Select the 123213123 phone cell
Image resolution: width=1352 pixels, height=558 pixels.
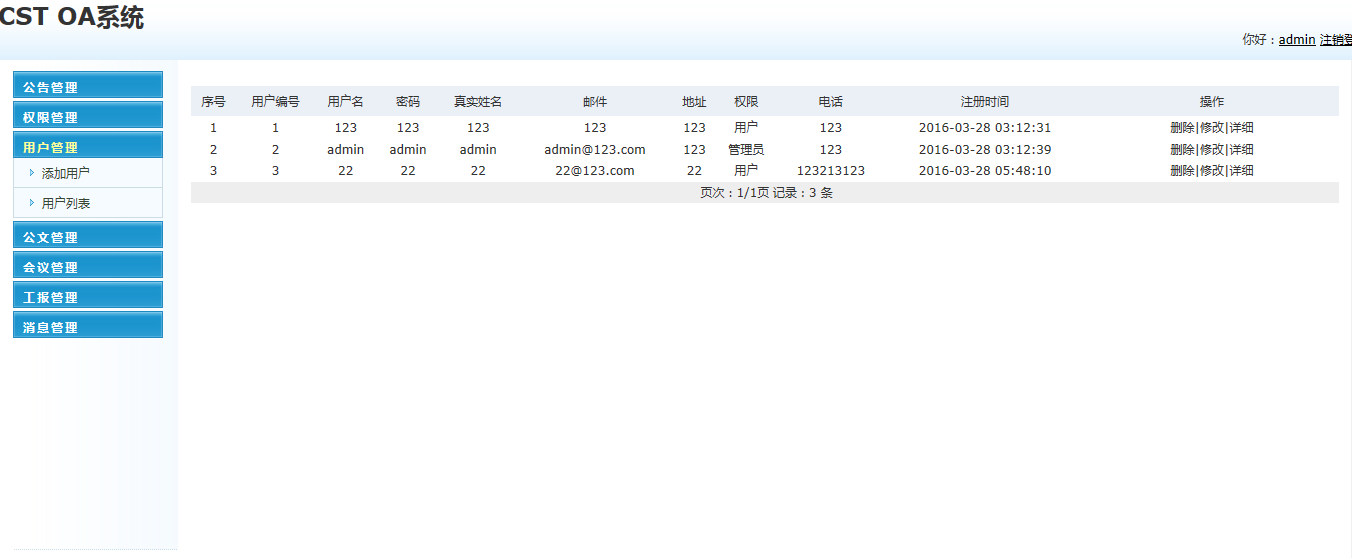[831, 171]
